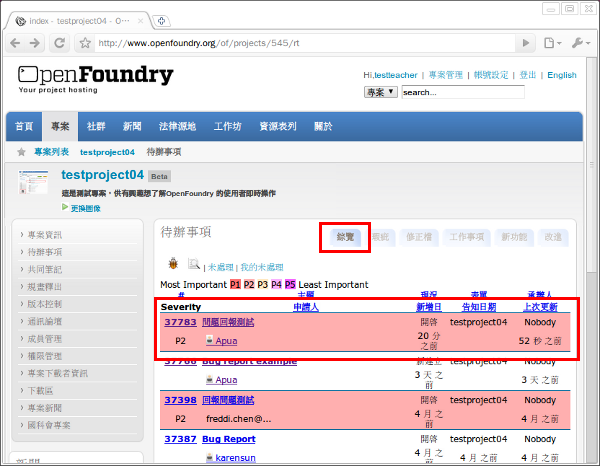Image resolution: width=600 pixels, height=466 pixels.
Task: Click the search input field
Action: [463, 92]
